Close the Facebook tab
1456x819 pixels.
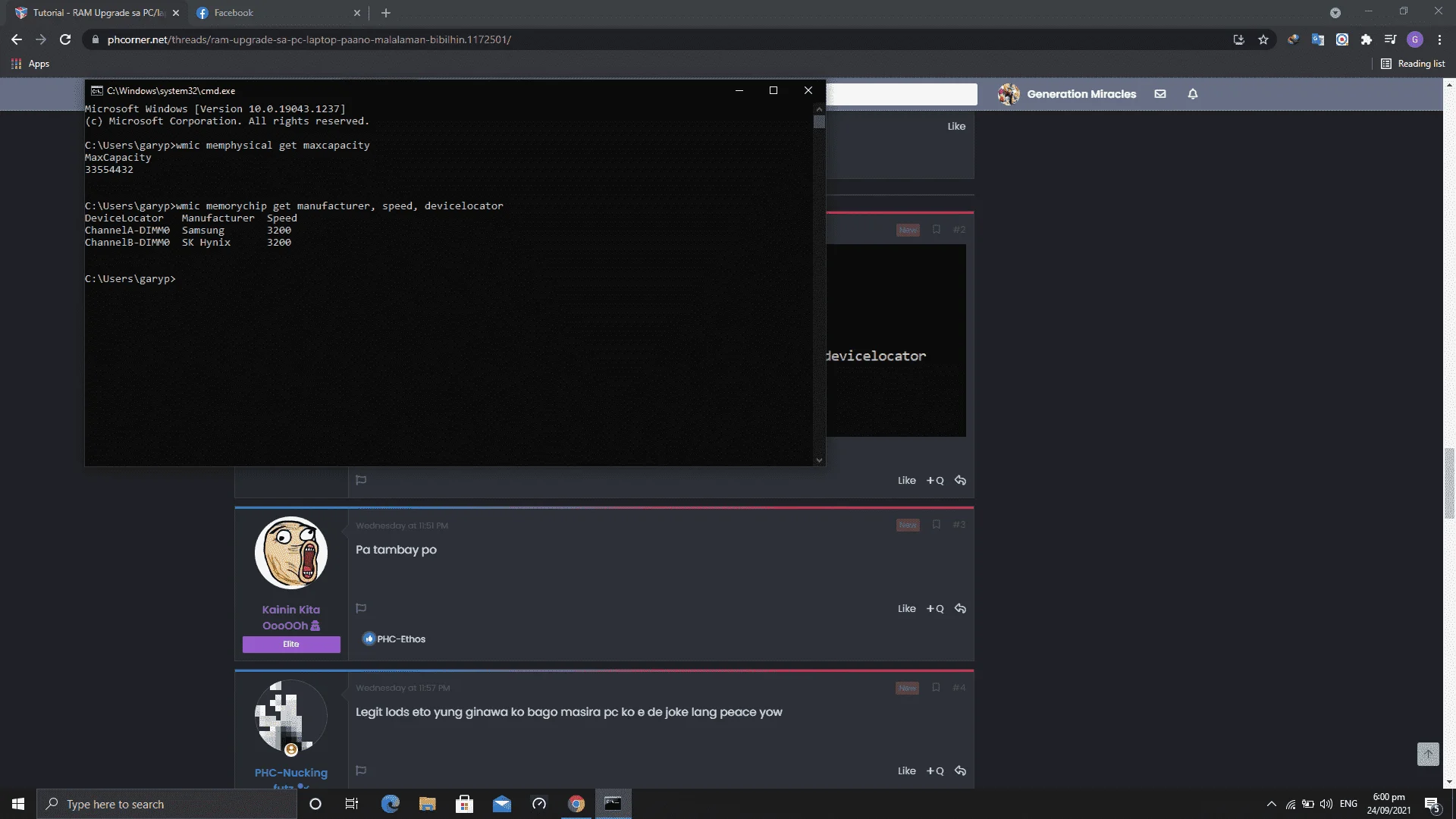357,13
